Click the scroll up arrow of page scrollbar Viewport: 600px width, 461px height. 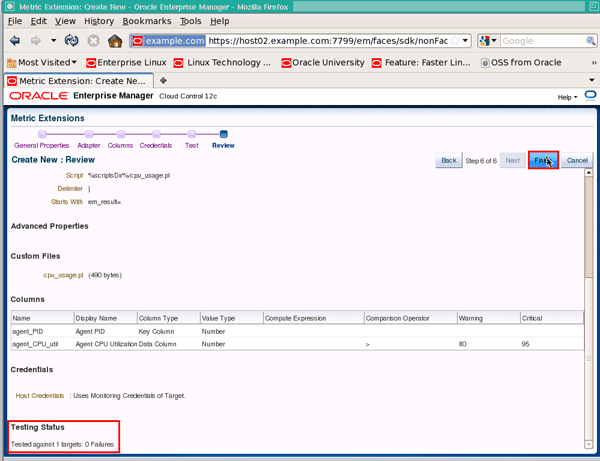click(589, 173)
